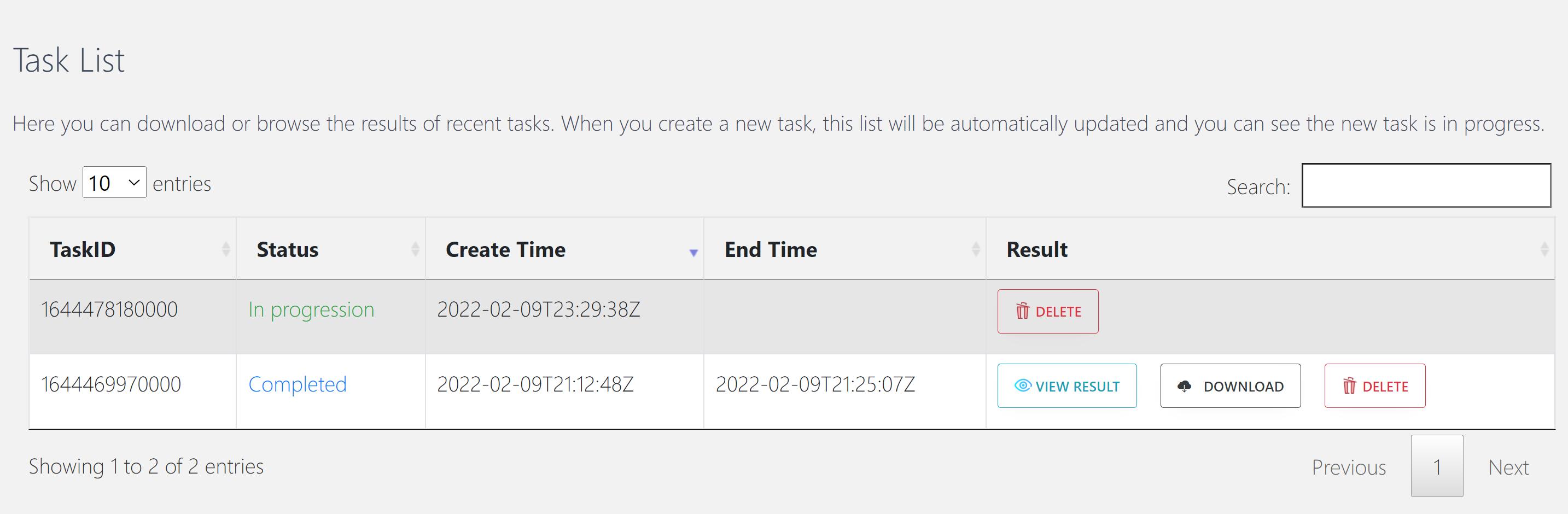Sort by TaskID using sort arrows
Viewport: 1568px width, 514px height.
coord(226,249)
